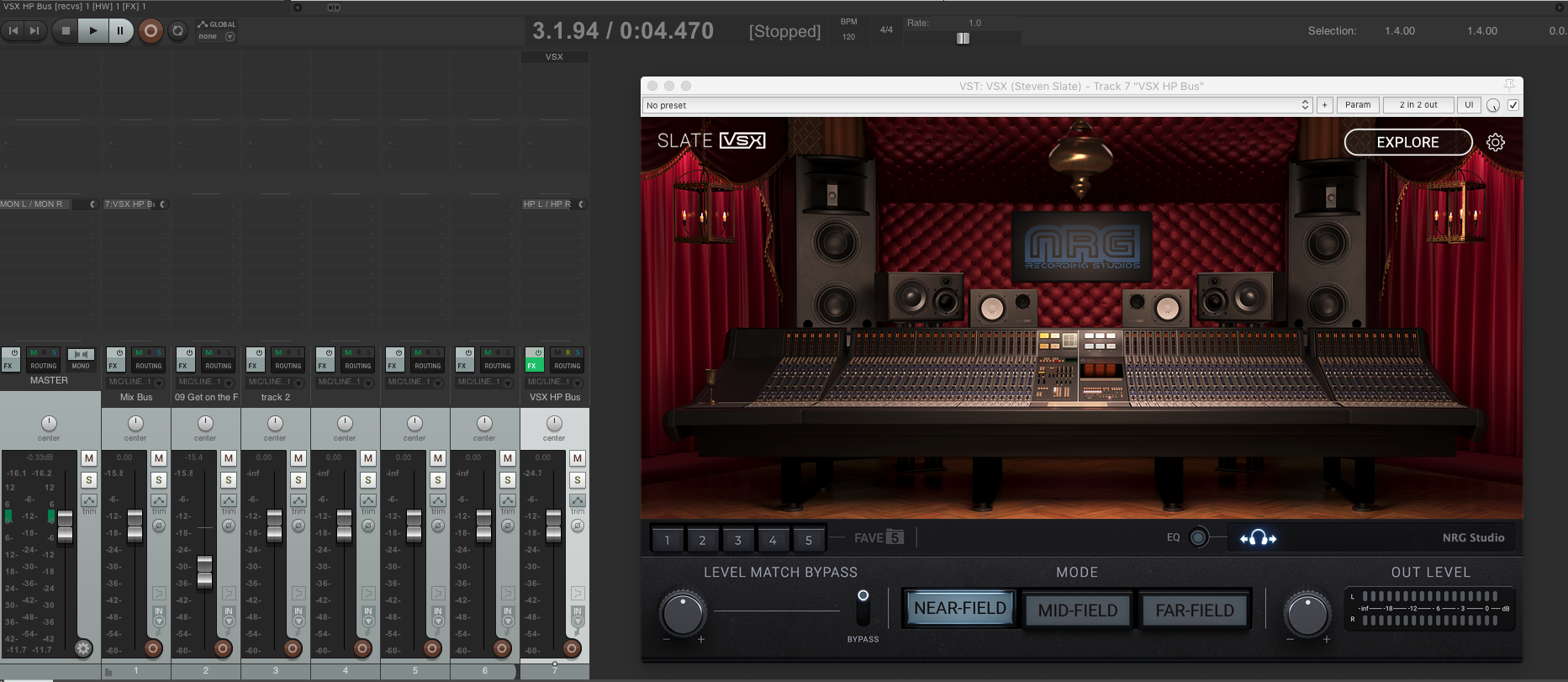Mute the 09 Get on the F track

tap(228, 458)
